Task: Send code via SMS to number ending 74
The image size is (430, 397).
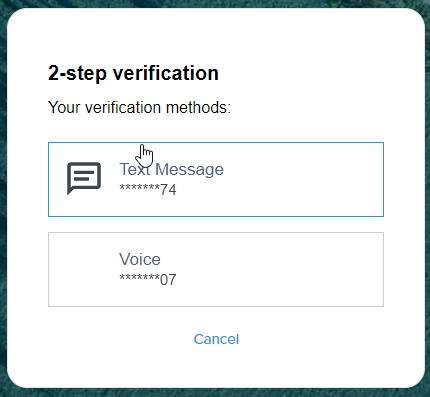Action: click(x=216, y=179)
